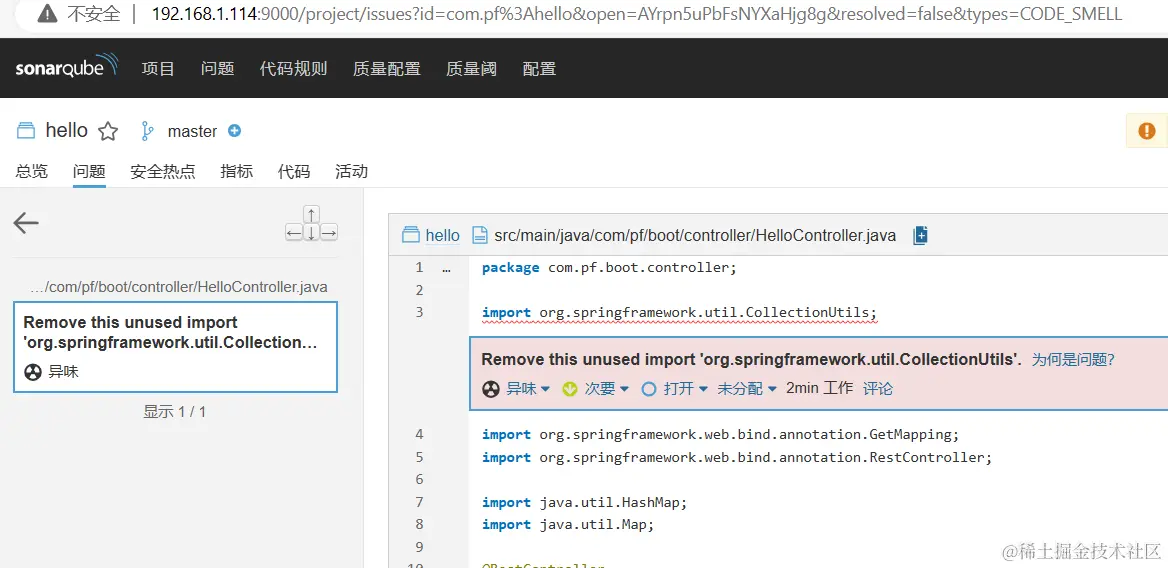Click the hello project title

point(66,130)
